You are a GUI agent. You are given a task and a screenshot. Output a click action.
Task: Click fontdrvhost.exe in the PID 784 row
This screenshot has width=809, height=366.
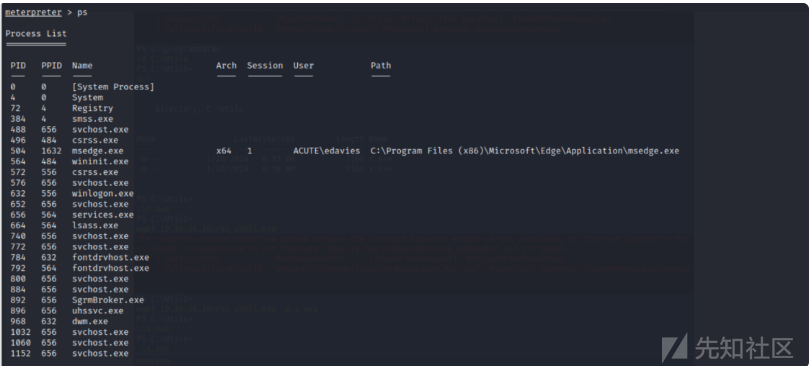click(110, 257)
